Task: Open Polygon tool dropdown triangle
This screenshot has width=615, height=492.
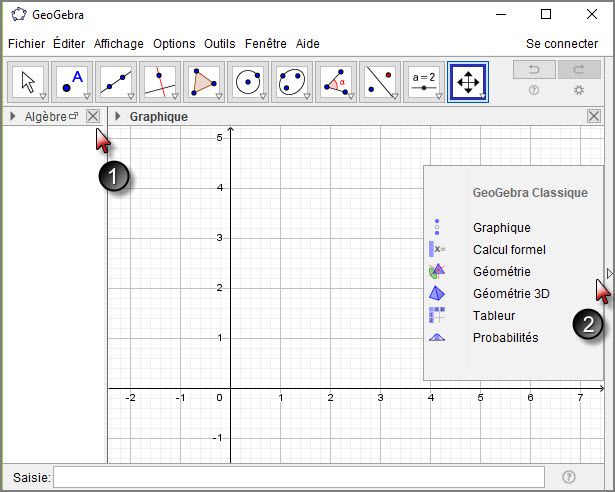Action: click(219, 96)
